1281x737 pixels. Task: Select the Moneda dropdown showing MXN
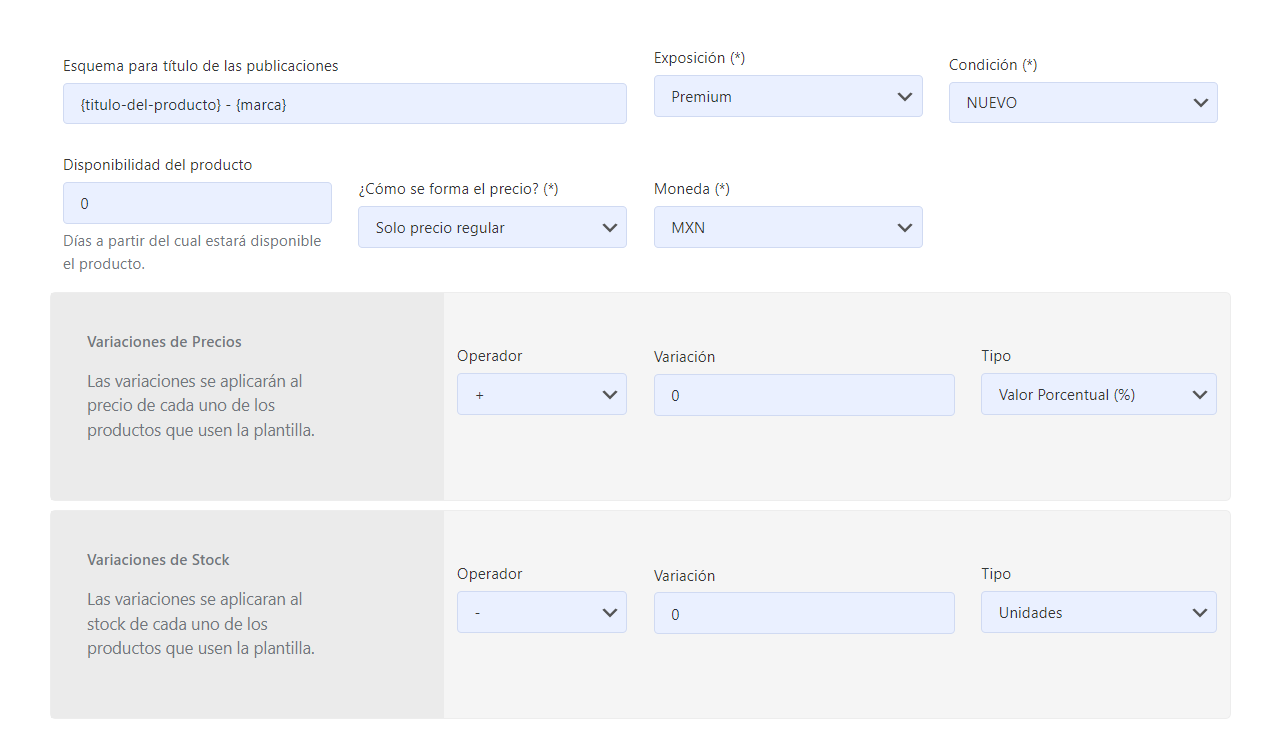click(x=788, y=228)
